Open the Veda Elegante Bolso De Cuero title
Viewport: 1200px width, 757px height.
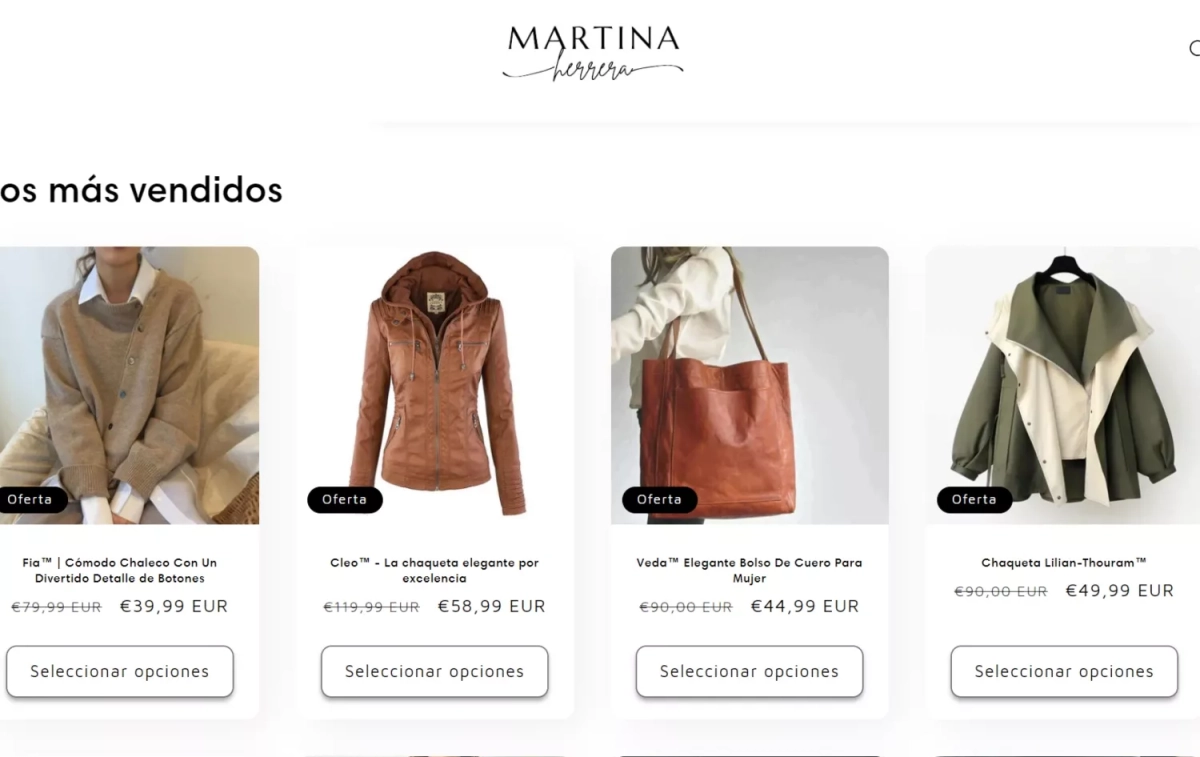[749, 570]
